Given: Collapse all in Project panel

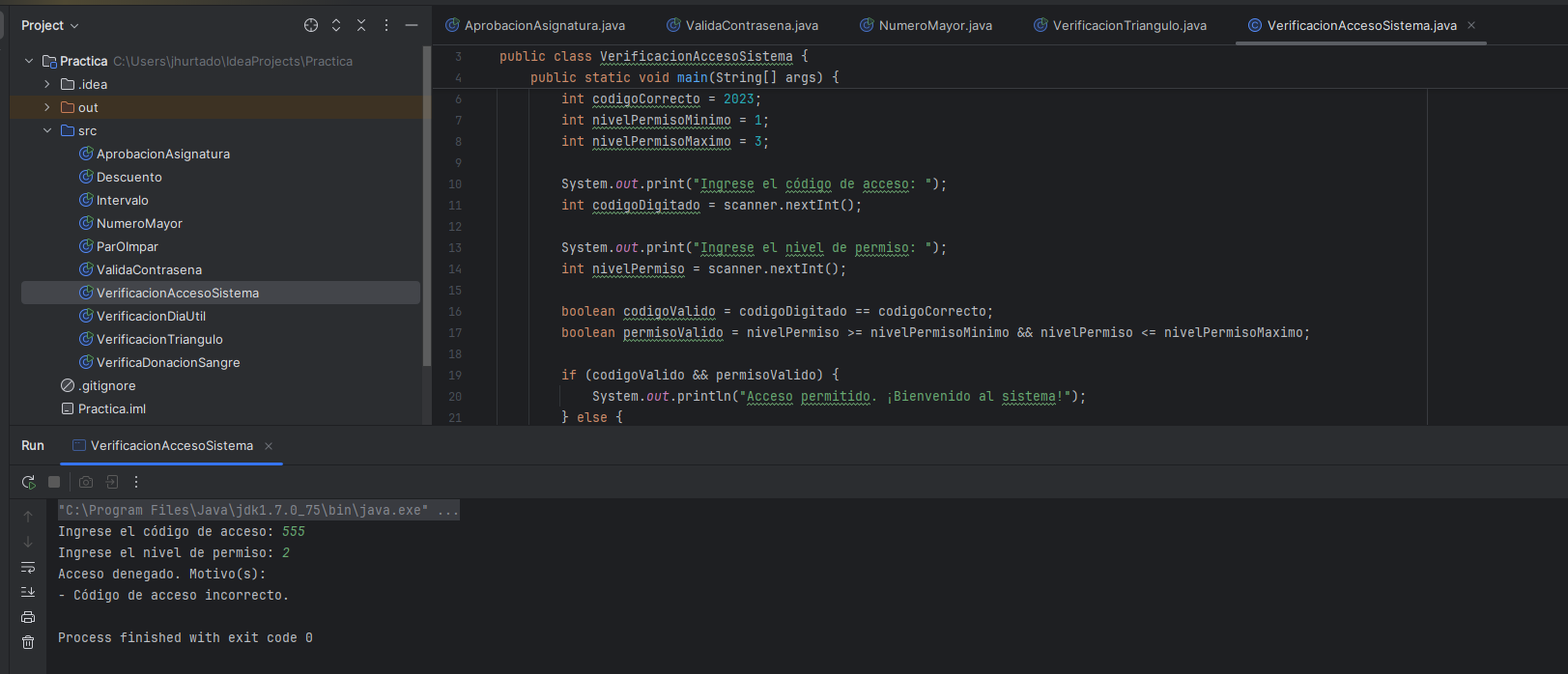Looking at the screenshot, I should (x=361, y=25).
